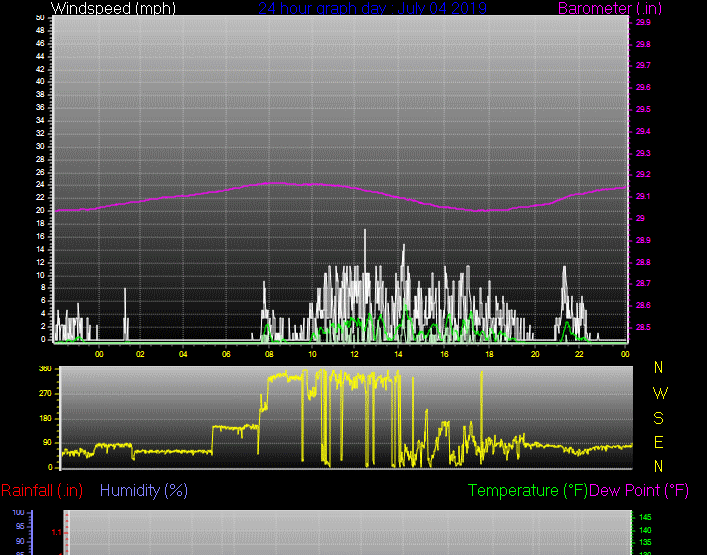Select the 22 hour mark on time axis
707x555 pixels.
pos(579,354)
